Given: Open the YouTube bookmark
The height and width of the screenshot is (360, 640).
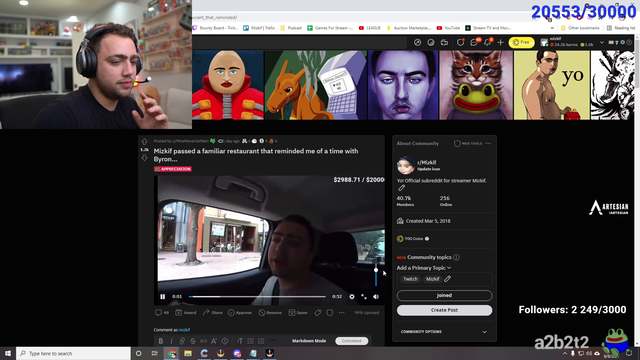Looking at the screenshot, I should pyautogui.click(x=448, y=28).
